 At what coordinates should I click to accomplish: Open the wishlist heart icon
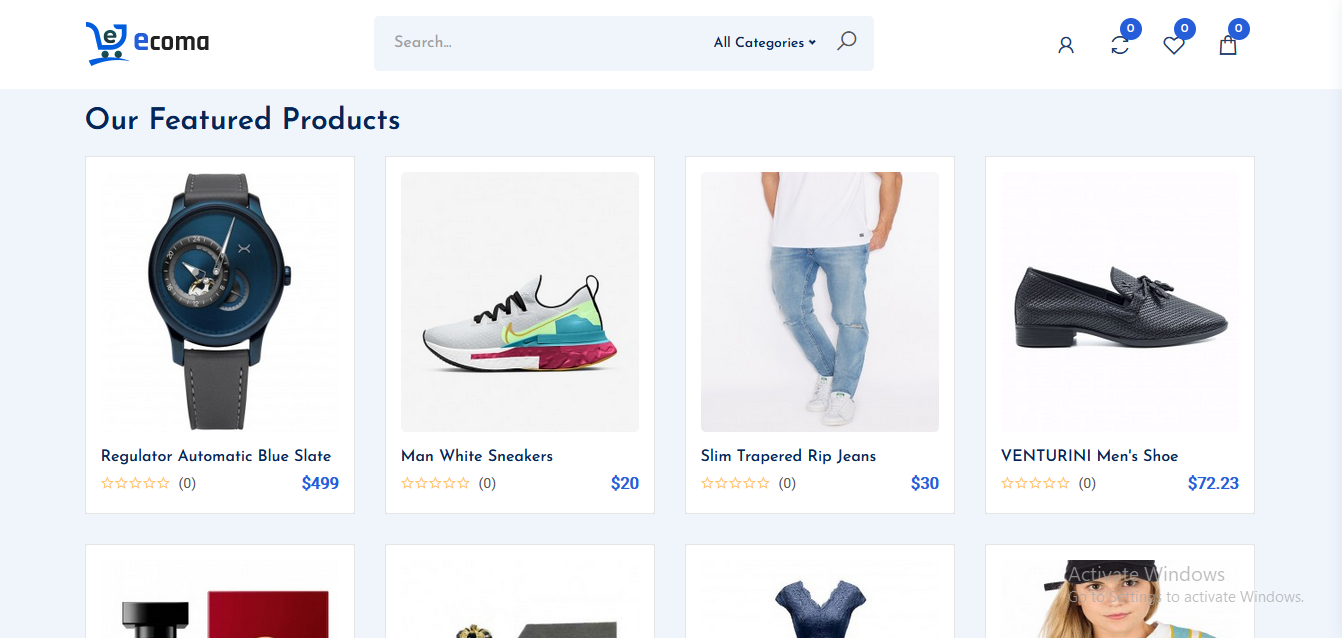click(1174, 45)
